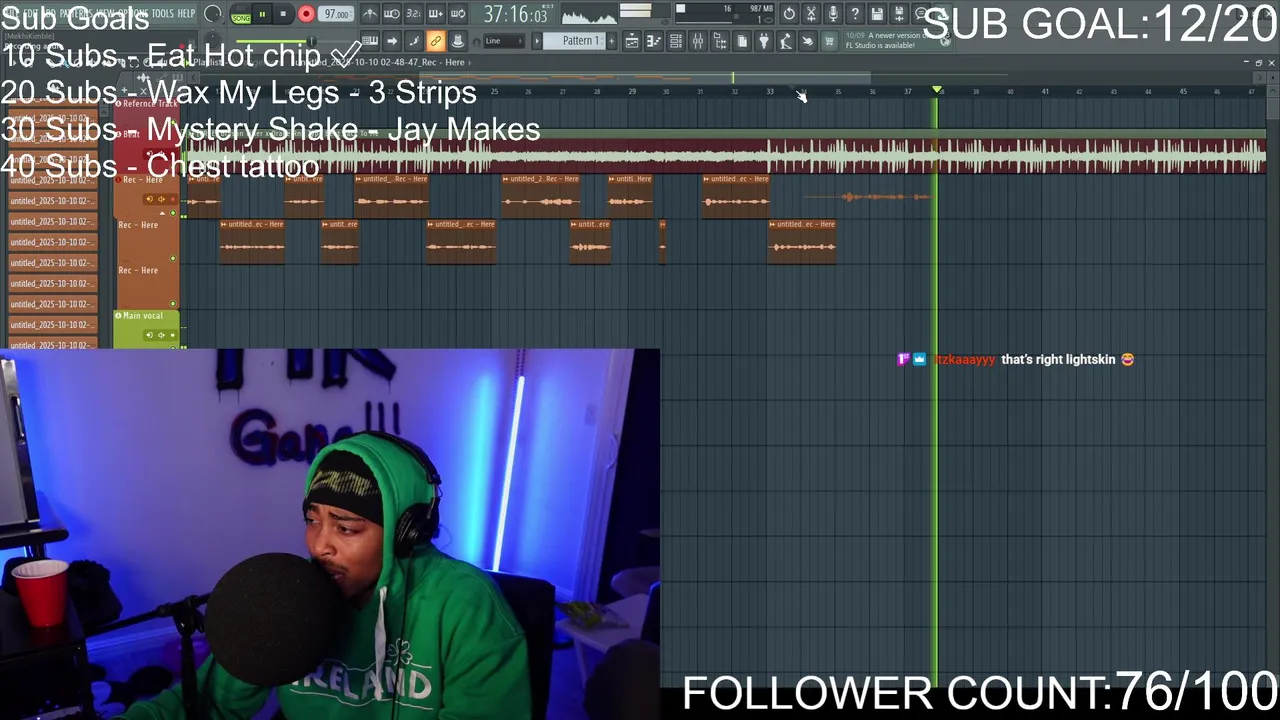Click the 37:16:03 time display

point(515,15)
